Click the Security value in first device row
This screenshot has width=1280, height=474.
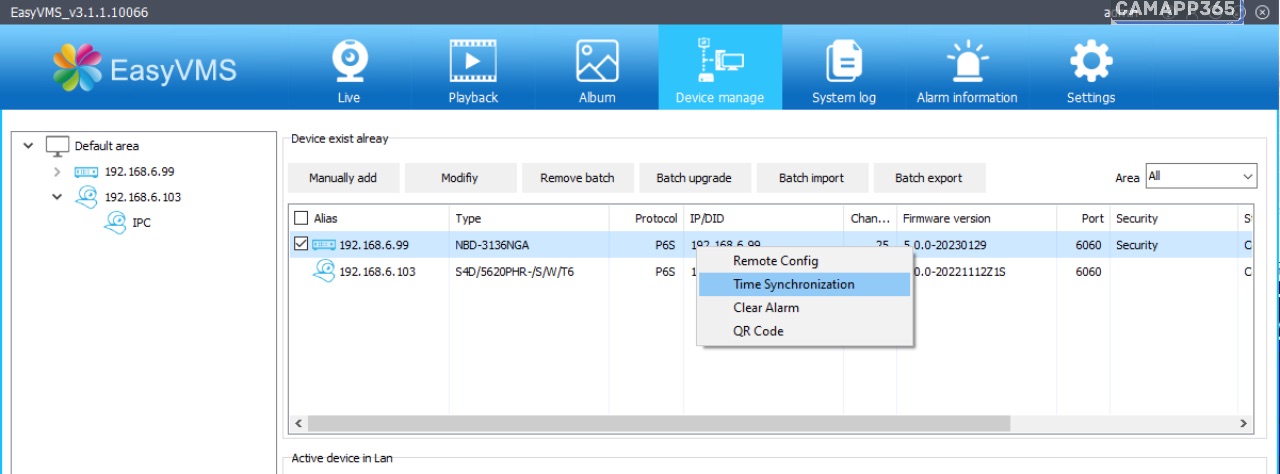click(1137, 245)
